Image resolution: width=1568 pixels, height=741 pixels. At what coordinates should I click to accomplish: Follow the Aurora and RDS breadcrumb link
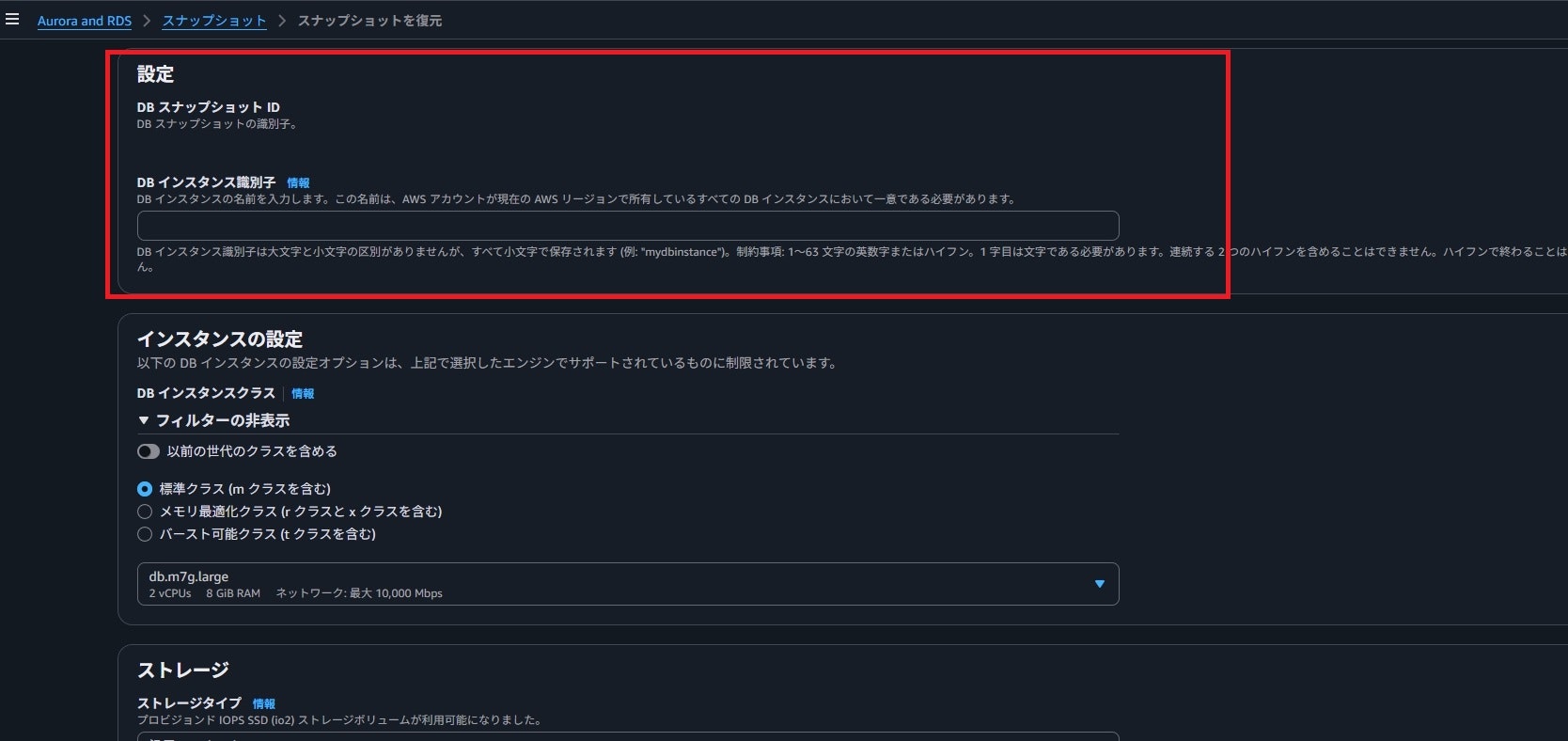(x=84, y=19)
